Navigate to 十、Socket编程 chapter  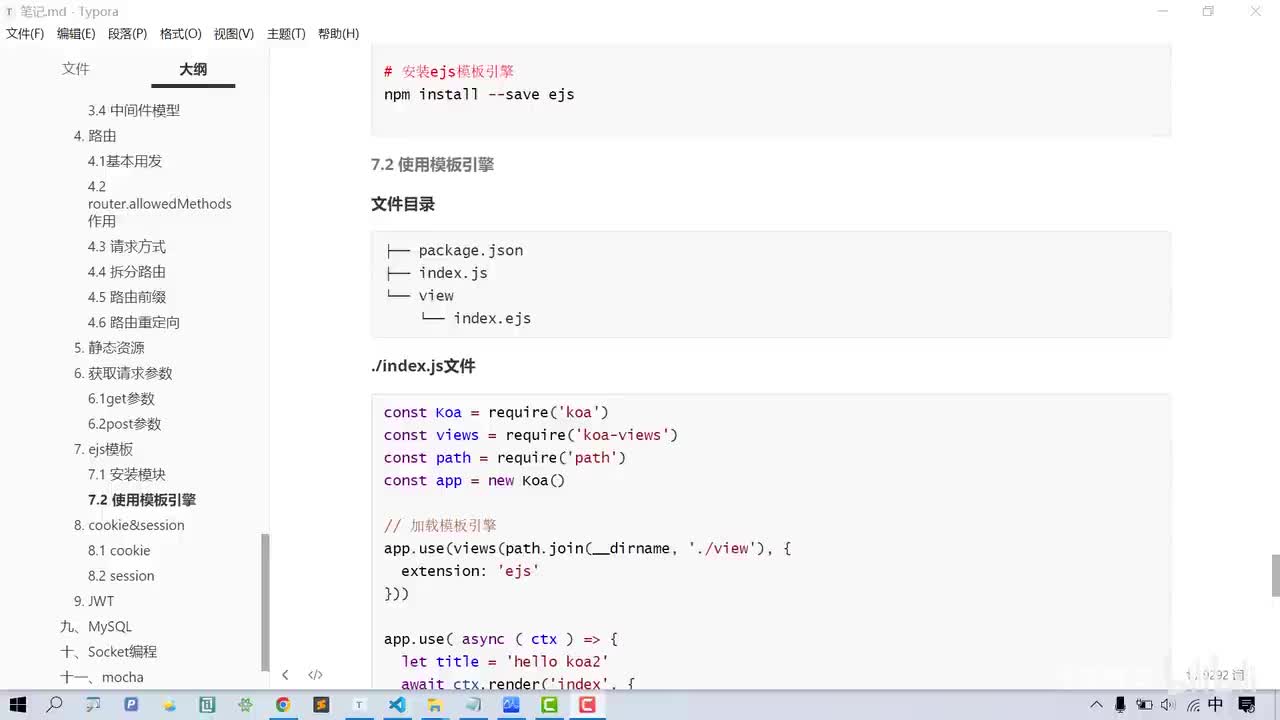click(x=109, y=652)
